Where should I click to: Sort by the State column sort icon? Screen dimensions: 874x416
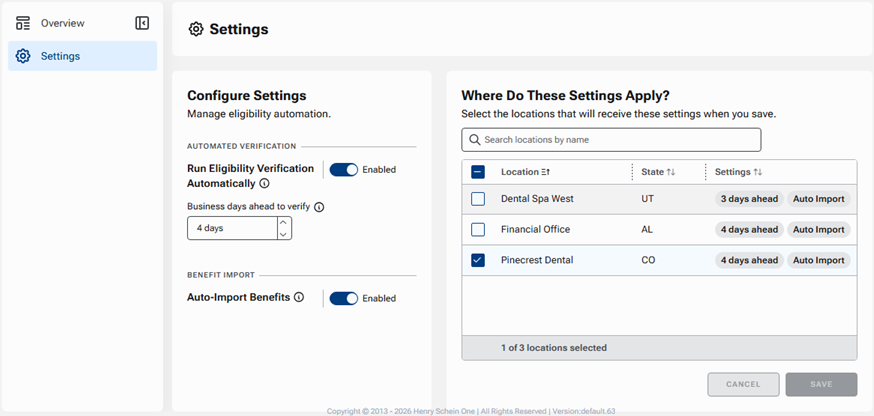671,172
